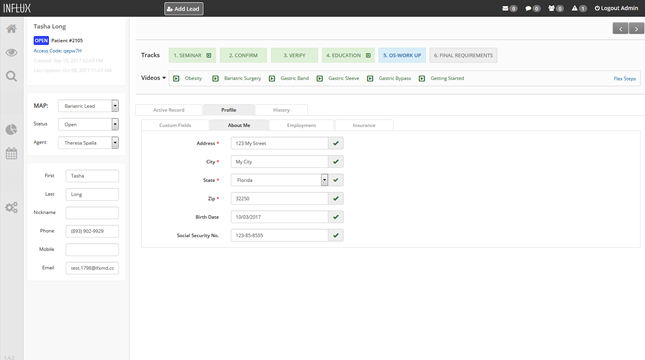
Task: Play the Getting Started video icon
Action: (422, 78)
